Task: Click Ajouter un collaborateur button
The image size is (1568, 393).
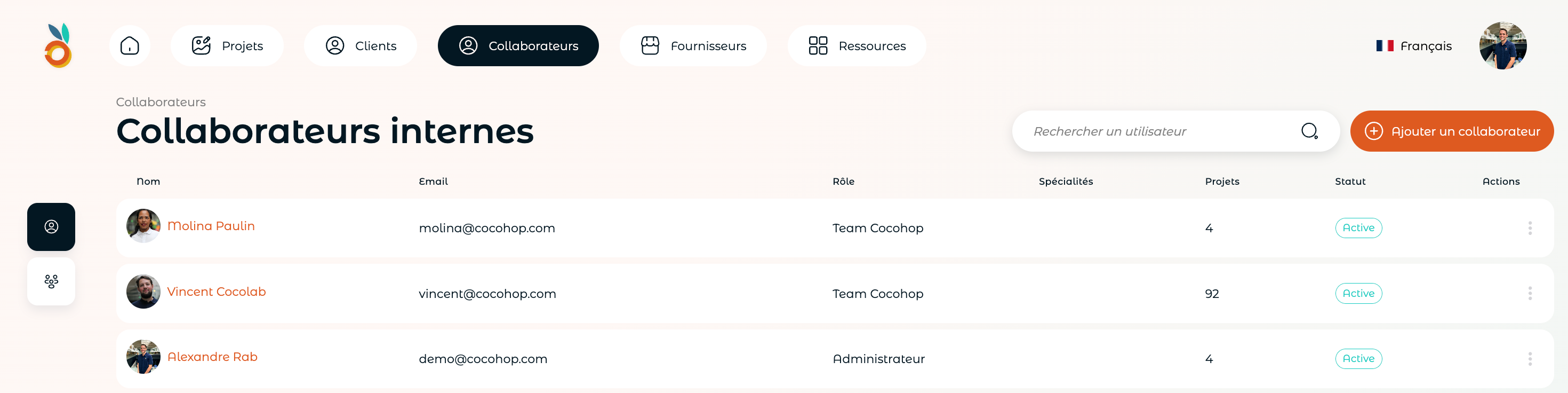Action: click(1452, 131)
